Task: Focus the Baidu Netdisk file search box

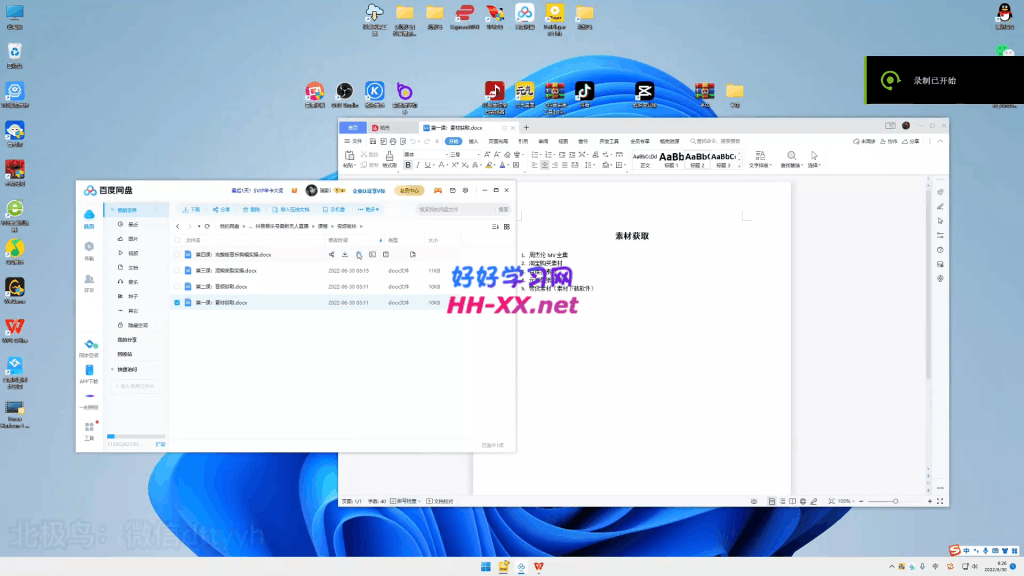Action: coord(455,210)
